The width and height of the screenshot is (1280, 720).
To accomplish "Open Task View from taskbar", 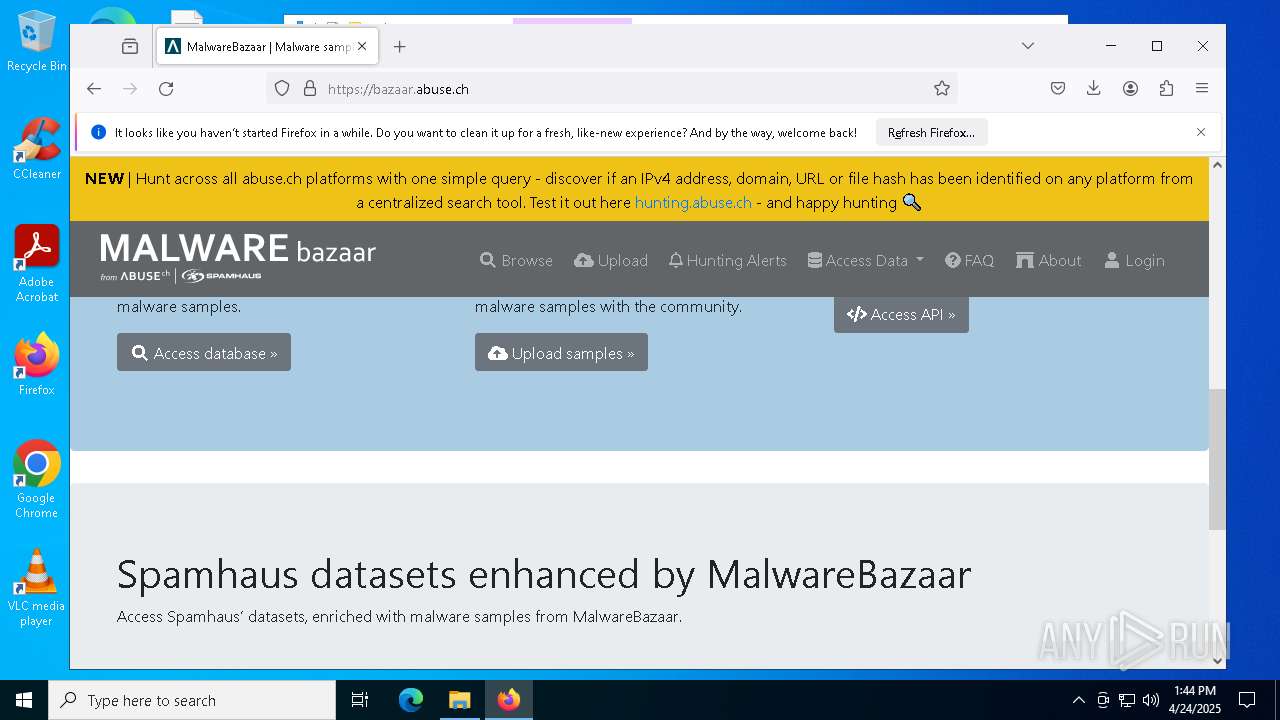I will click(x=360, y=700).
